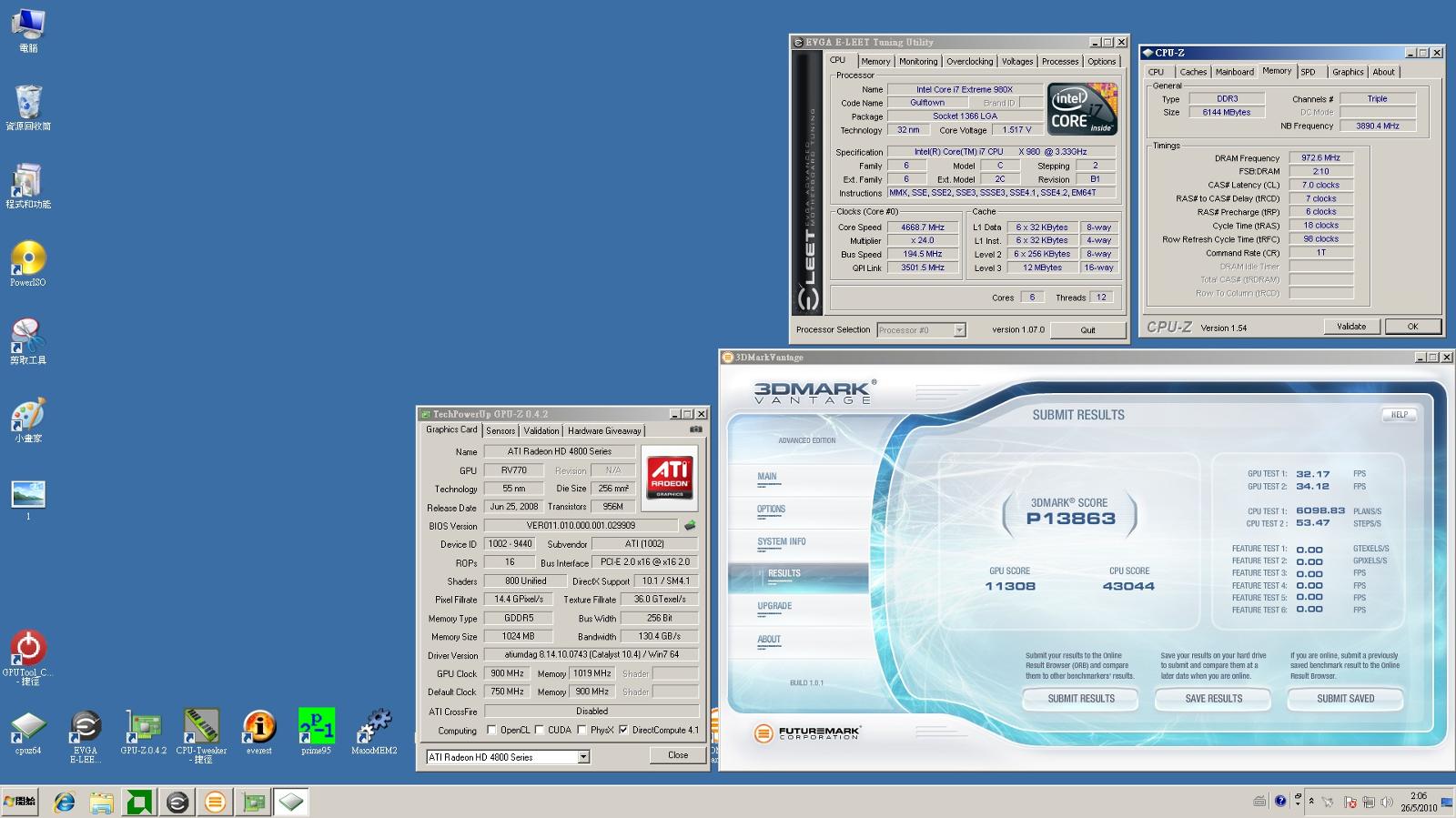Open Action Center flag tray icon
This screenshot has width=1456, height=818.
[x=1349, y=802]
